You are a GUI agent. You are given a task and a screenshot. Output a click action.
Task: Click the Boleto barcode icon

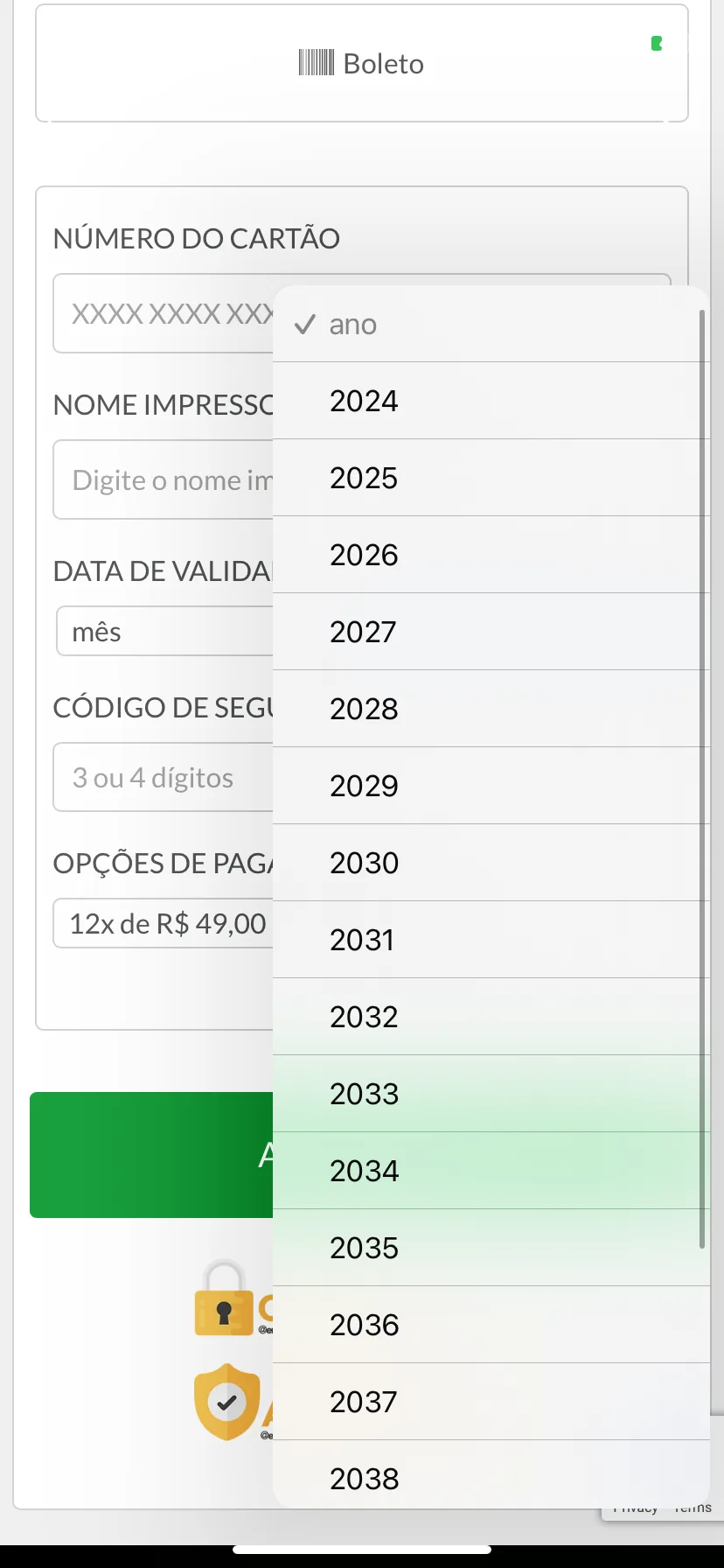(316, 63)
